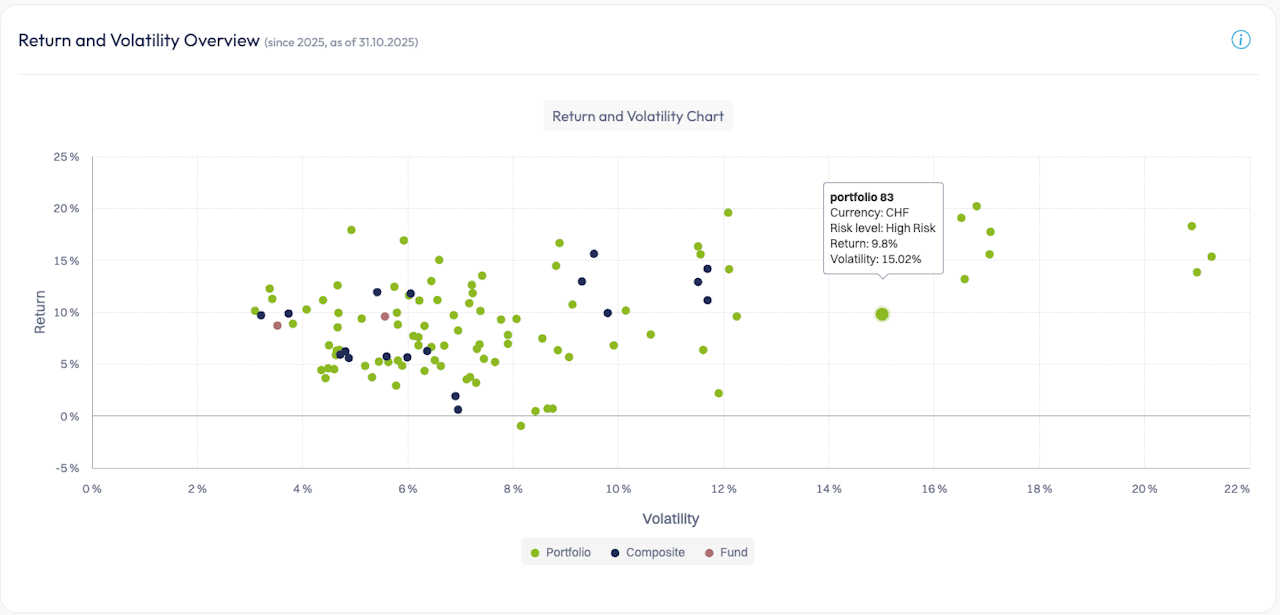Click the Return and Volatility Chart title
This screenshot has width=1280, height=615.
pyautogui.click(x=638, y=116)
